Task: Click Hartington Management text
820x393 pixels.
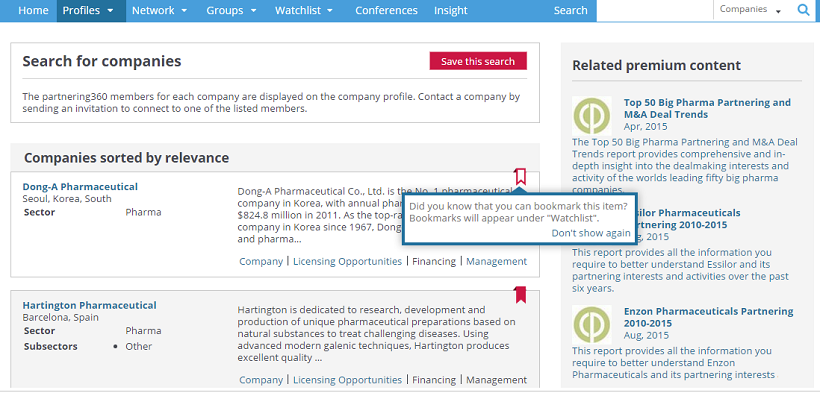Action: (496, 380)
